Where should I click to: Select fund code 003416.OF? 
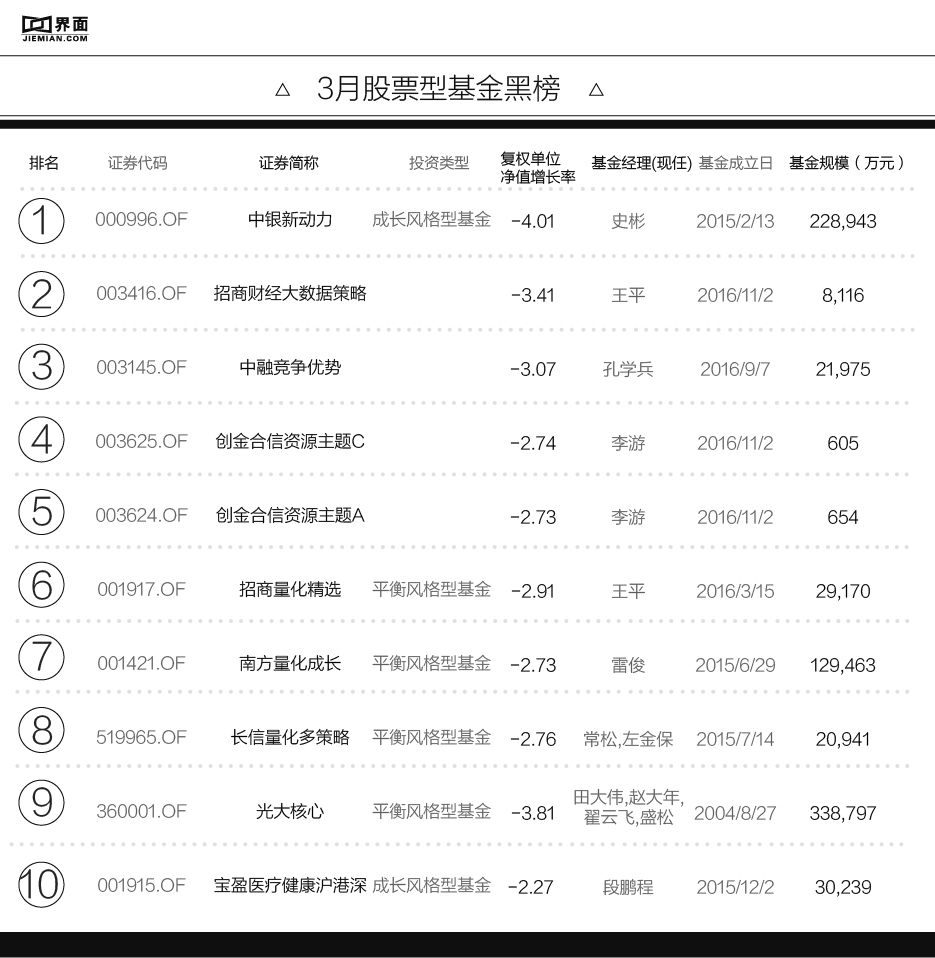tap(141, 293)
